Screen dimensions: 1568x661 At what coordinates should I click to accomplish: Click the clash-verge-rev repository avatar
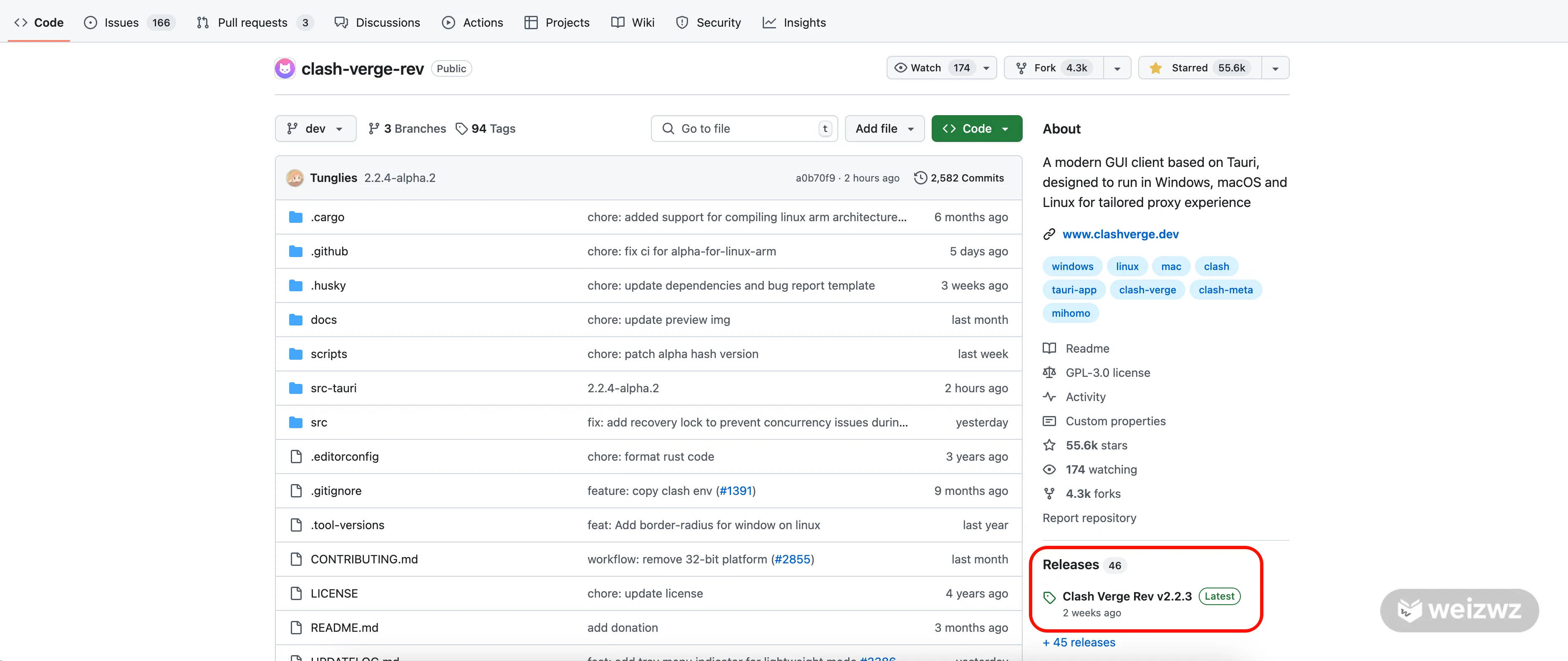pos(285,68)
